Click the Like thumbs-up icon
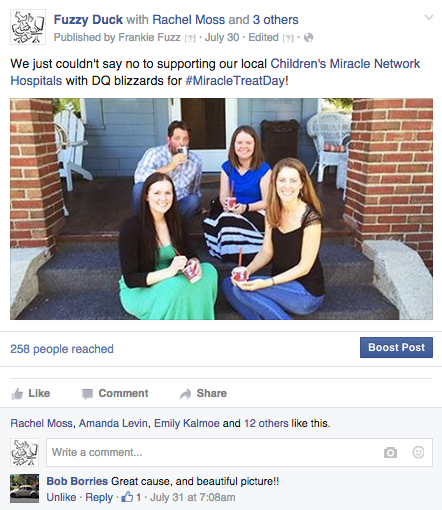 (17, 394)
